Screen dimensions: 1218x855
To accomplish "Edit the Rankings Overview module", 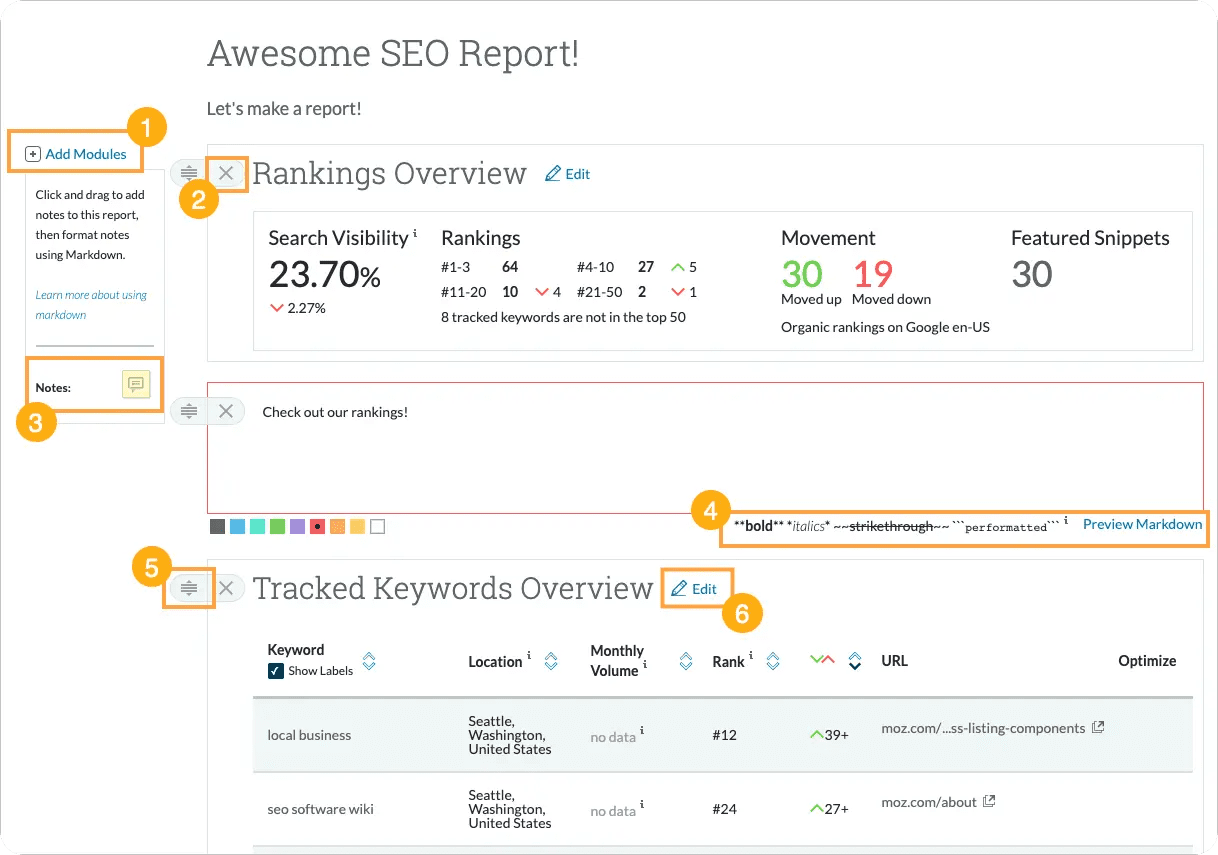I will 567,174.
